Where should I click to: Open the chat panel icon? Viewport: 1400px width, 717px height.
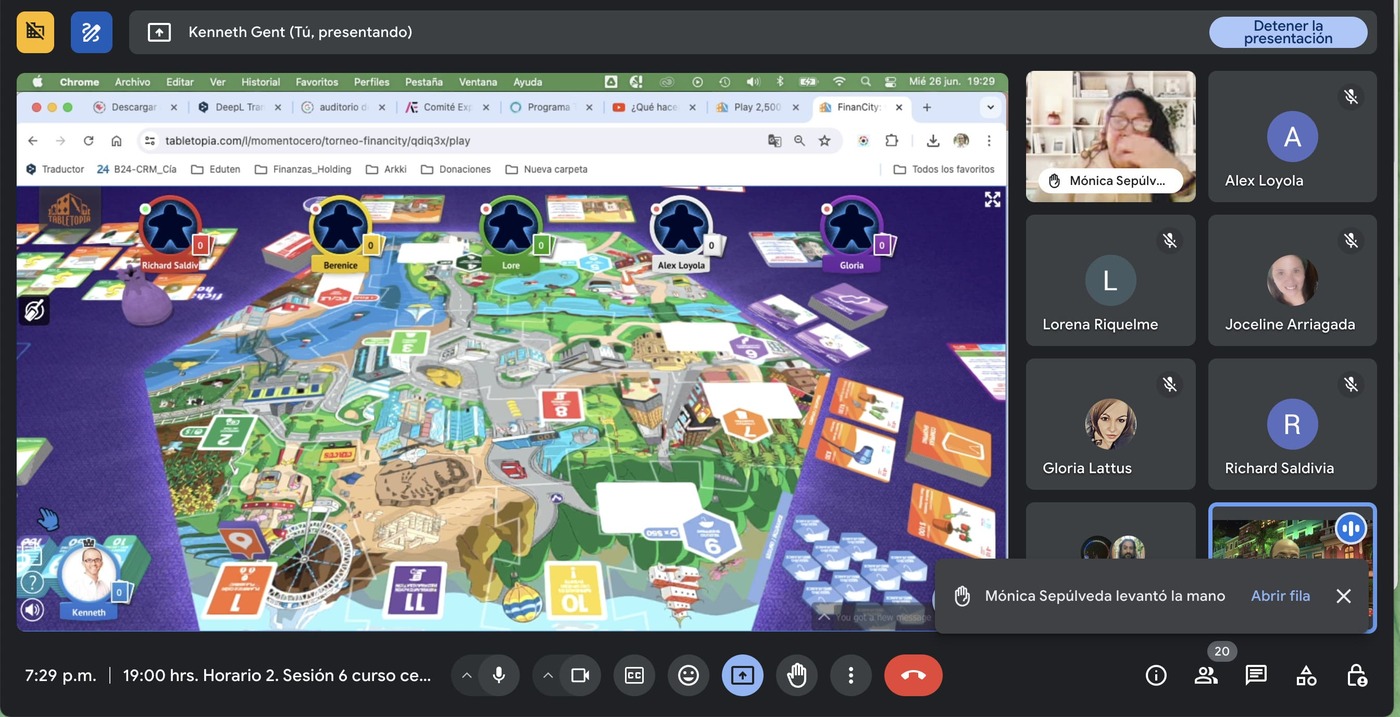(1256, 676)
